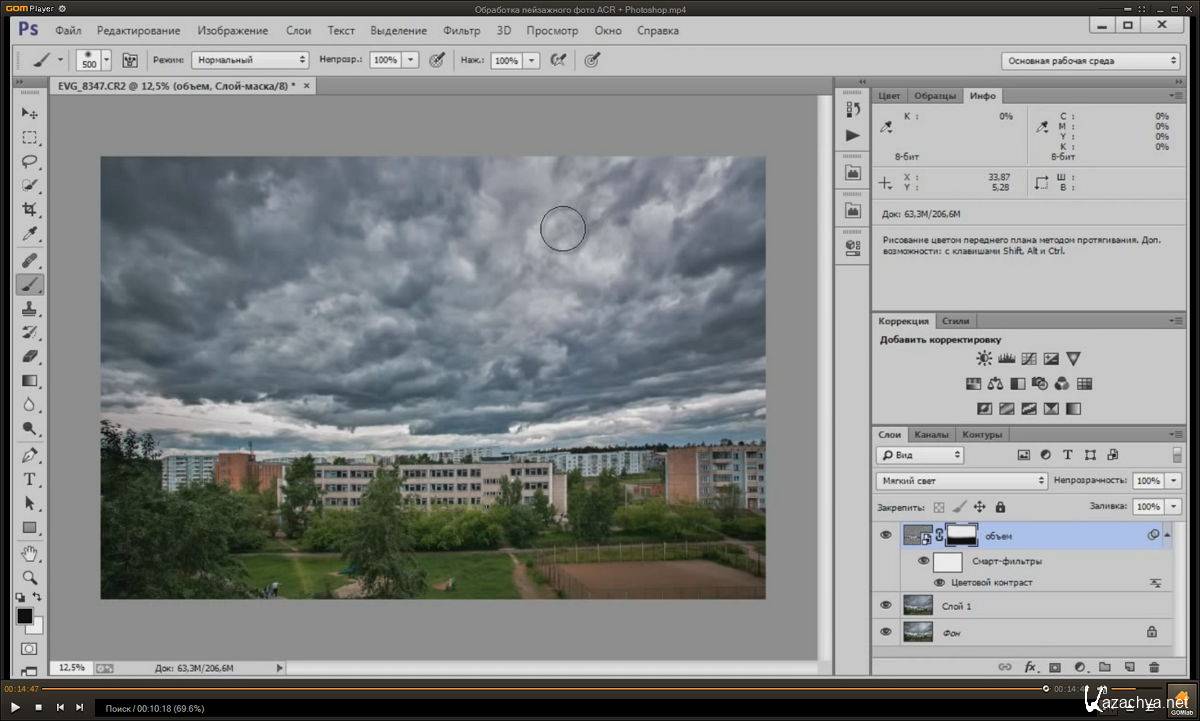Click the layer mask thumbnail of объем
1200x721 pixels.
961,536
